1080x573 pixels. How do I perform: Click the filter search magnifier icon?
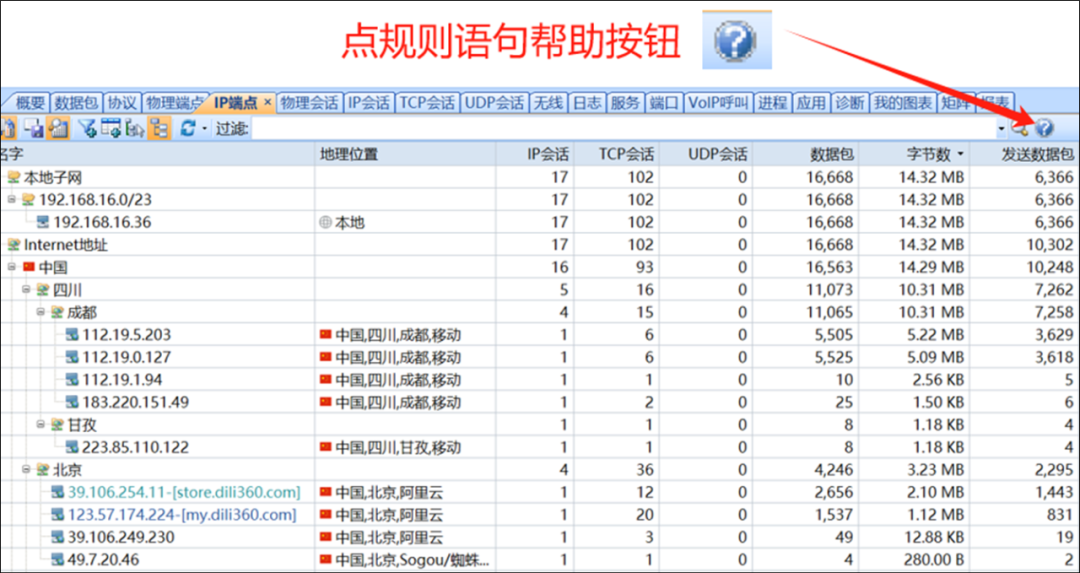(x=1021, y=128)
